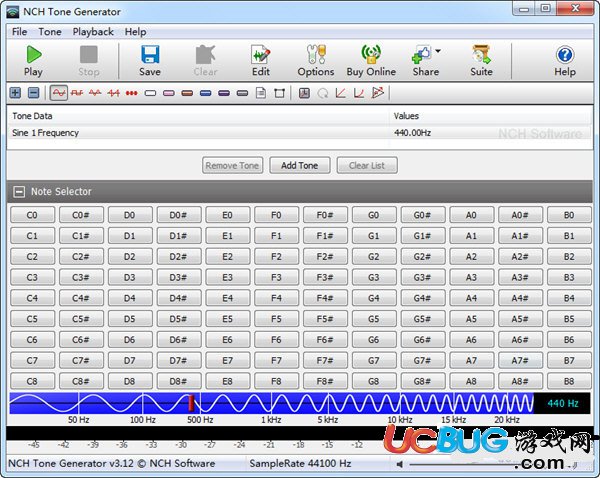
Task: Open the Playback menu
Action: pos(93,32)
